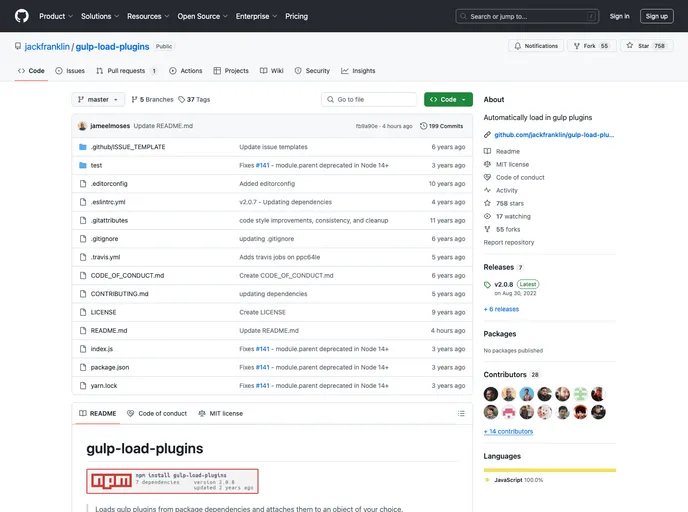Focus the Search or jump to field
The width and height of the screenshot is (688, 512).
527,16
